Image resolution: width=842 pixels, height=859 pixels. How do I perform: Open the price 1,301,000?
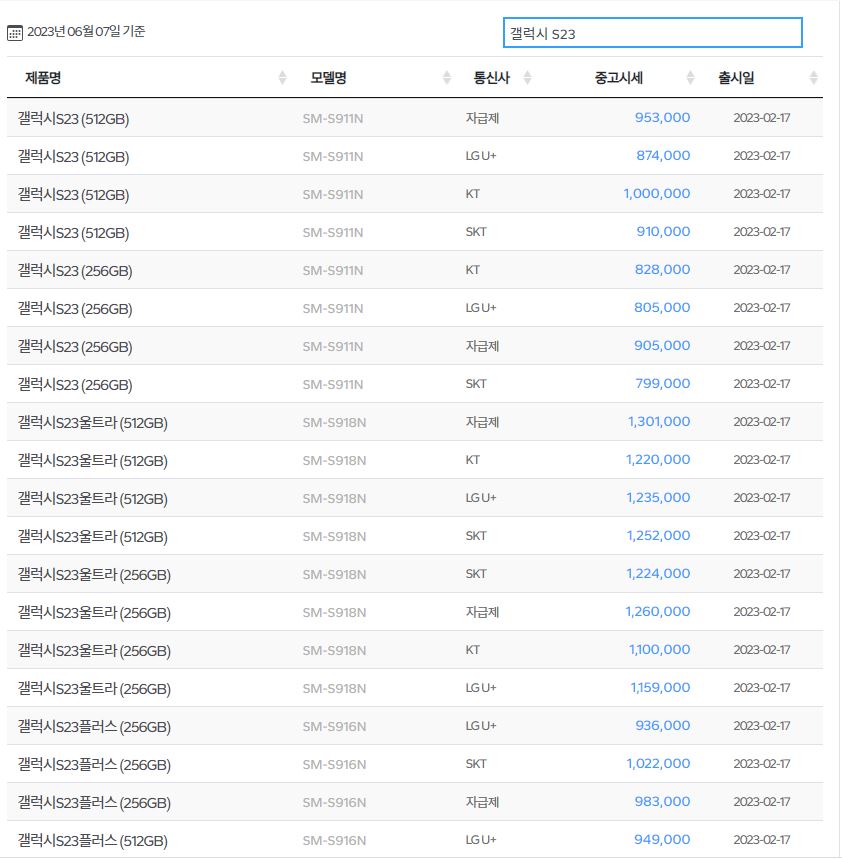coord(658,422)
